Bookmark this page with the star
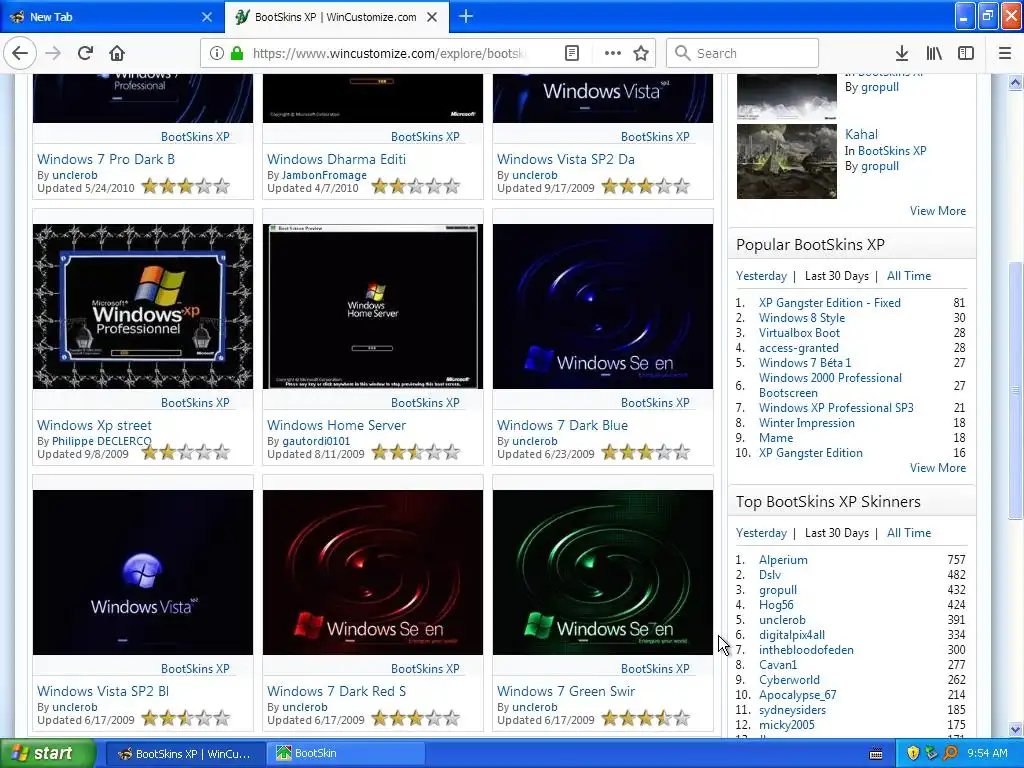The image size is (1024, 768). pos(641,53)
